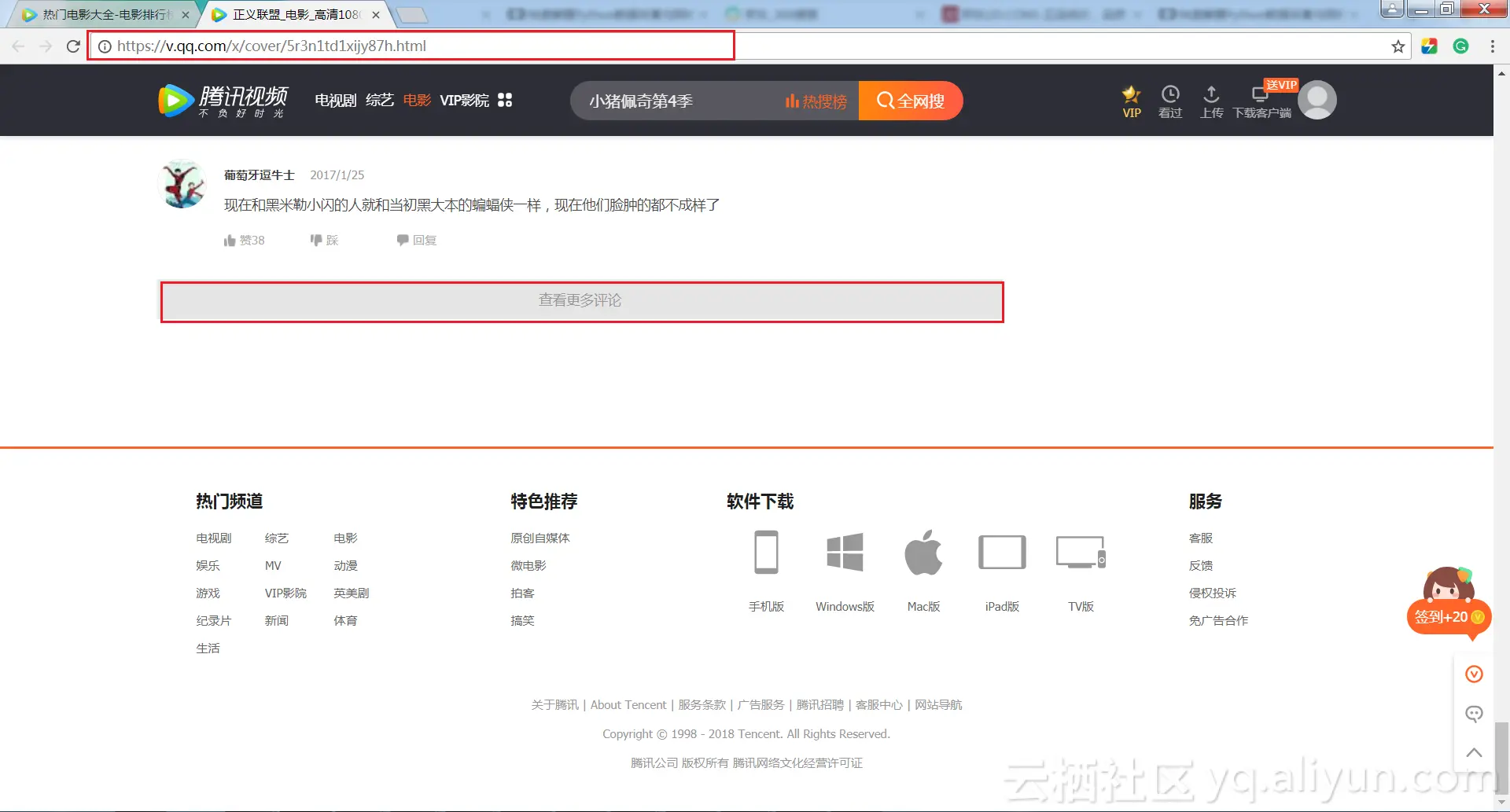Download the Windows版 client icon

pyautogui.click(x=845, y=552)
